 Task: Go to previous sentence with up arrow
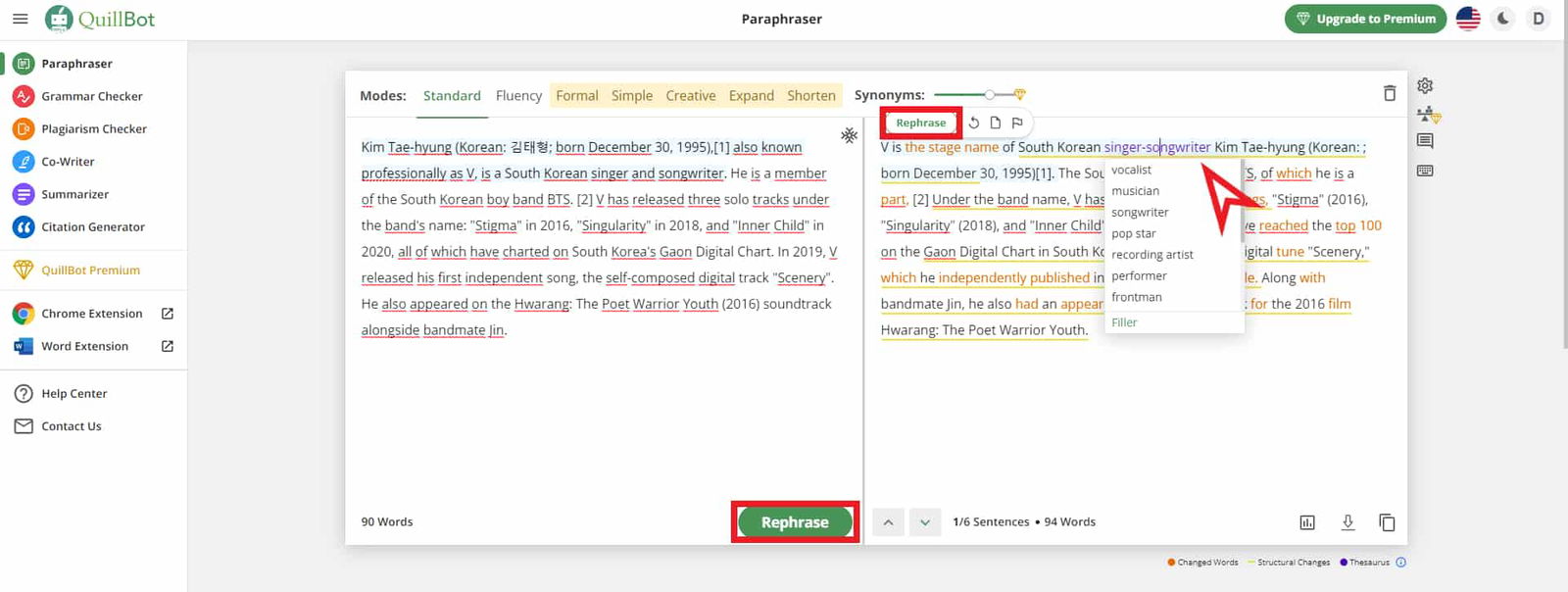(x=888, y=522)
